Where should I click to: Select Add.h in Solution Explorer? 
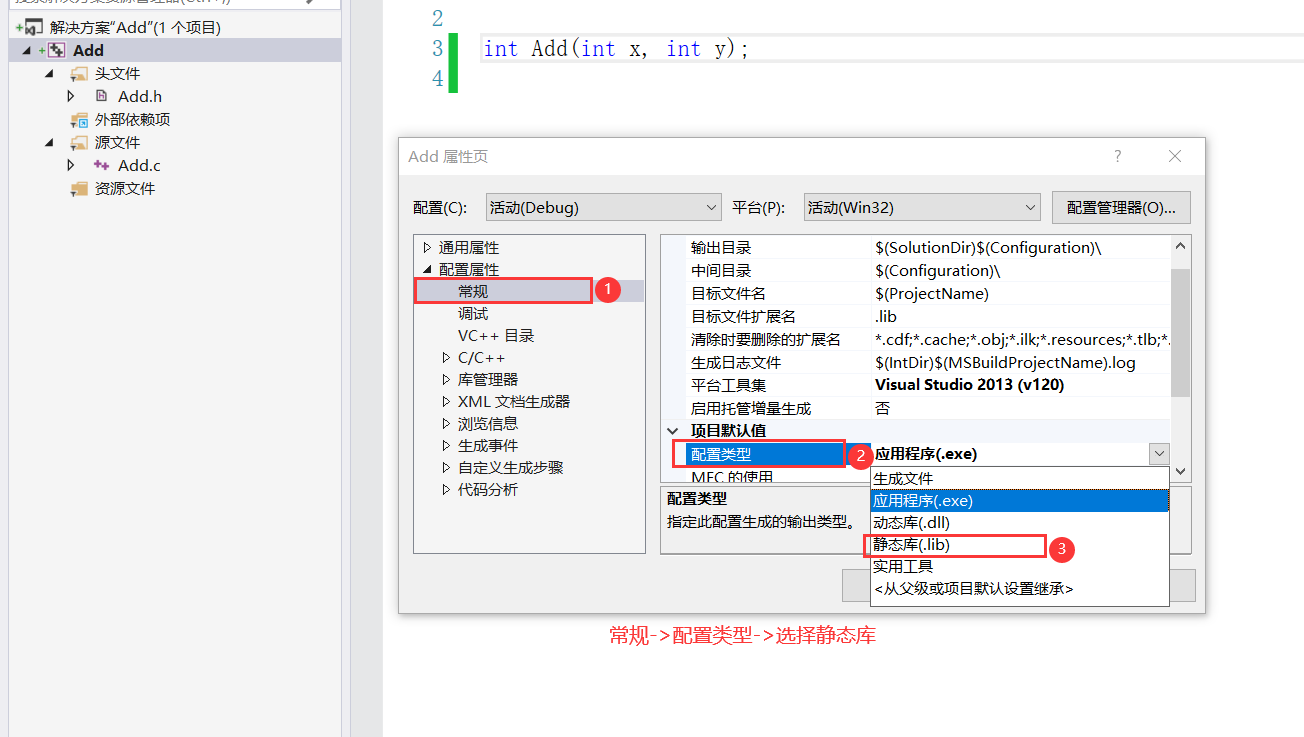click(x=140, y=96)
